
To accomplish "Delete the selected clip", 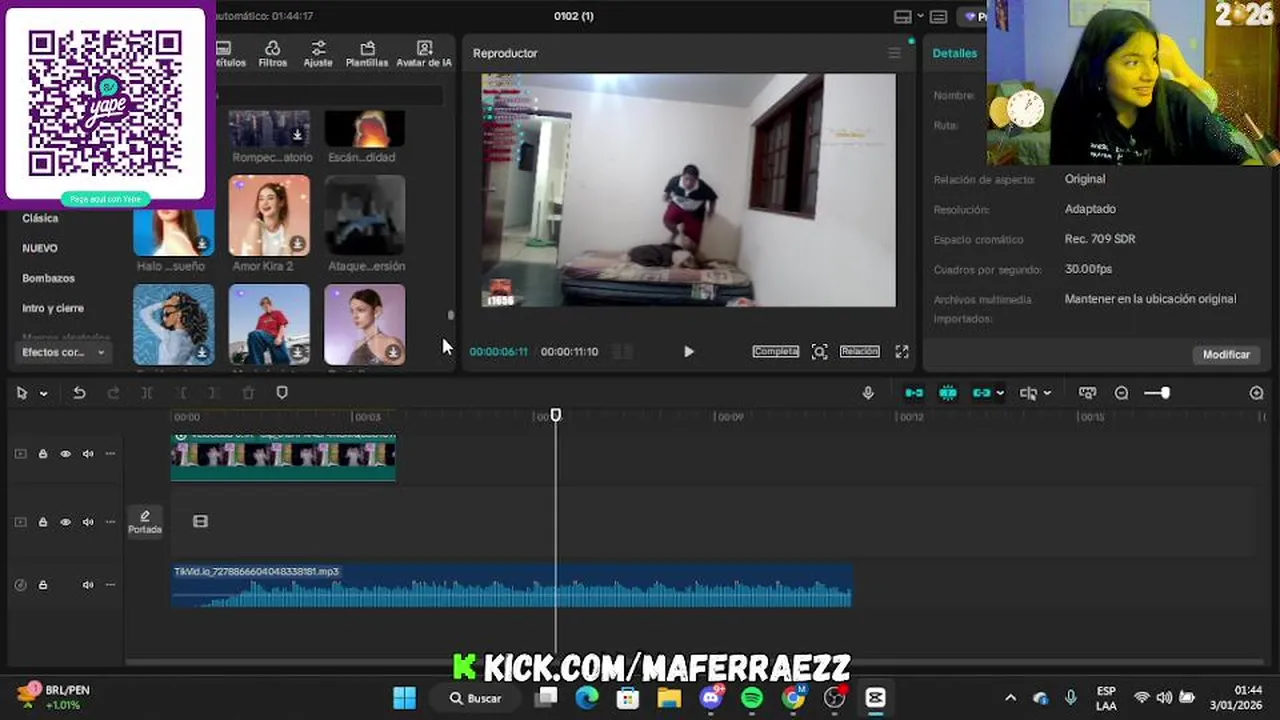I will point(248,393).
